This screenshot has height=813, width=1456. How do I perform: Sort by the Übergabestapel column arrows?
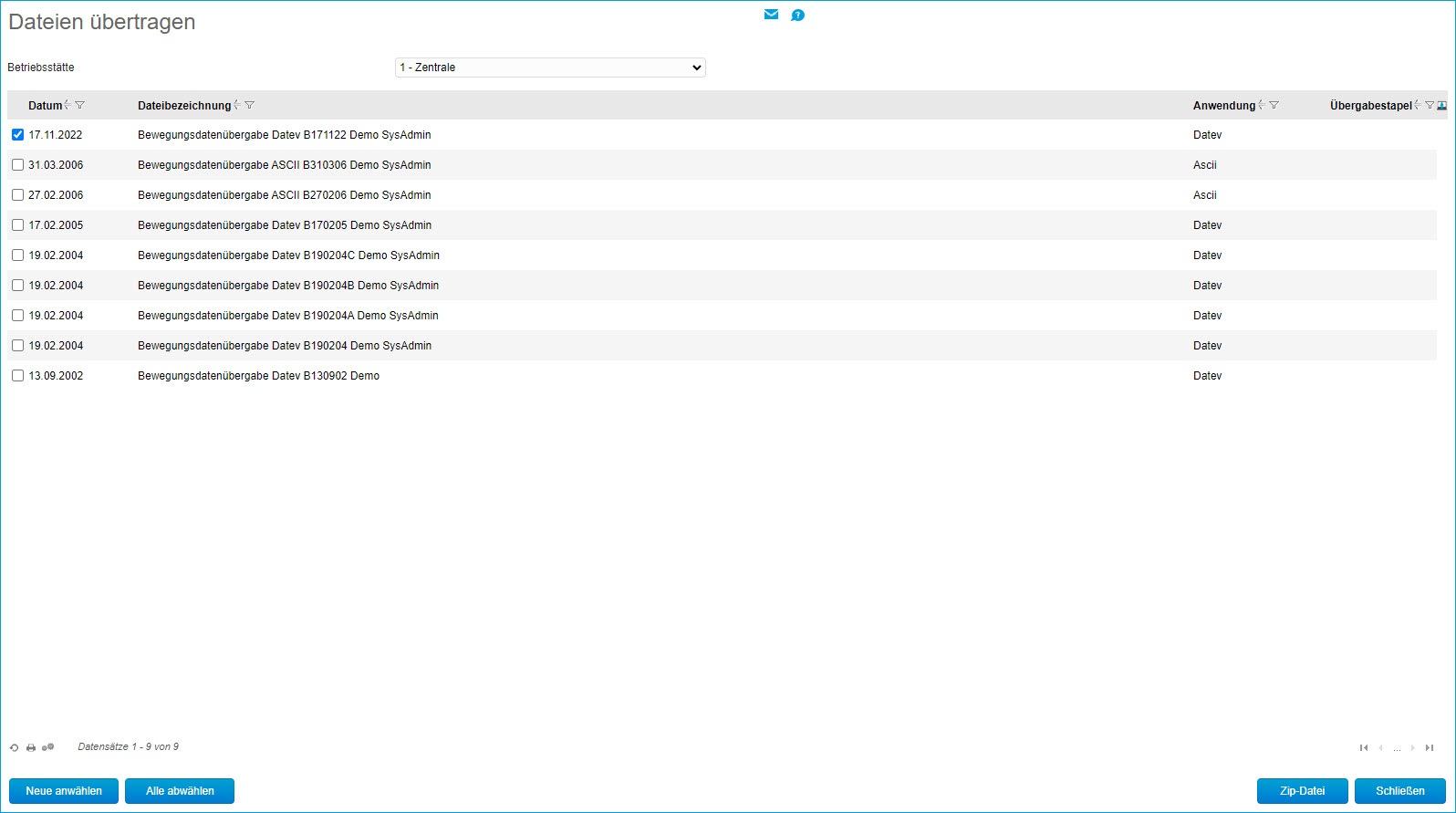(1417, 105)
